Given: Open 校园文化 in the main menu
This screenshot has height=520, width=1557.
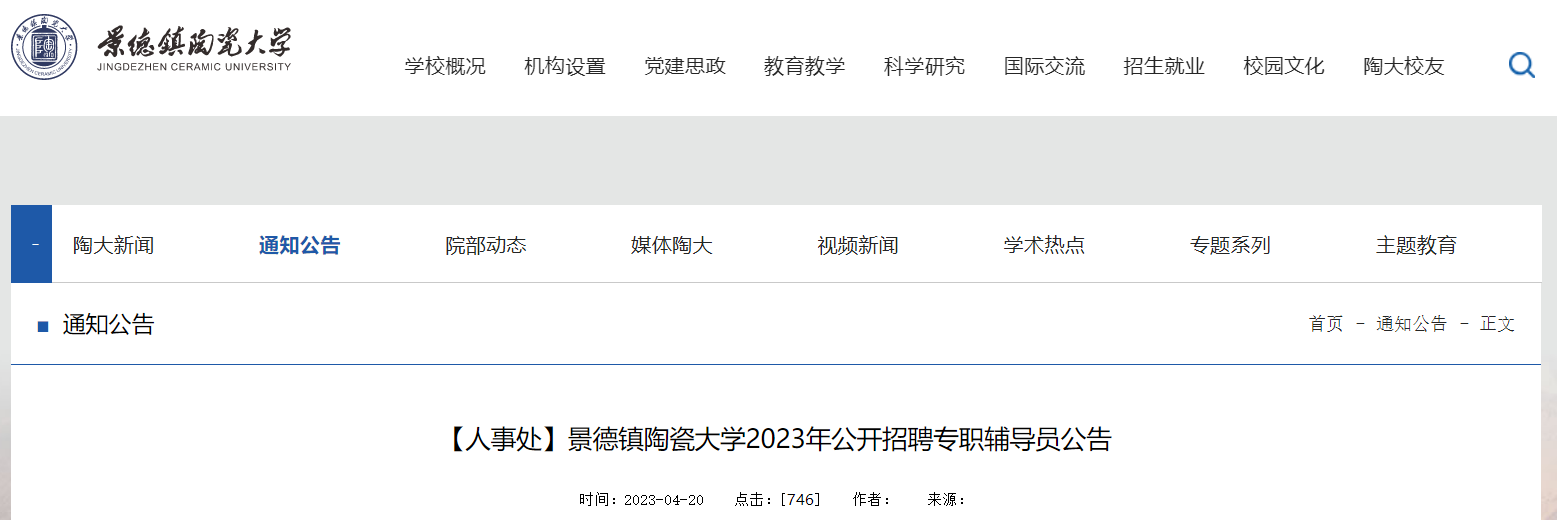Looking at the screenshot, I should click(1284, 66).
